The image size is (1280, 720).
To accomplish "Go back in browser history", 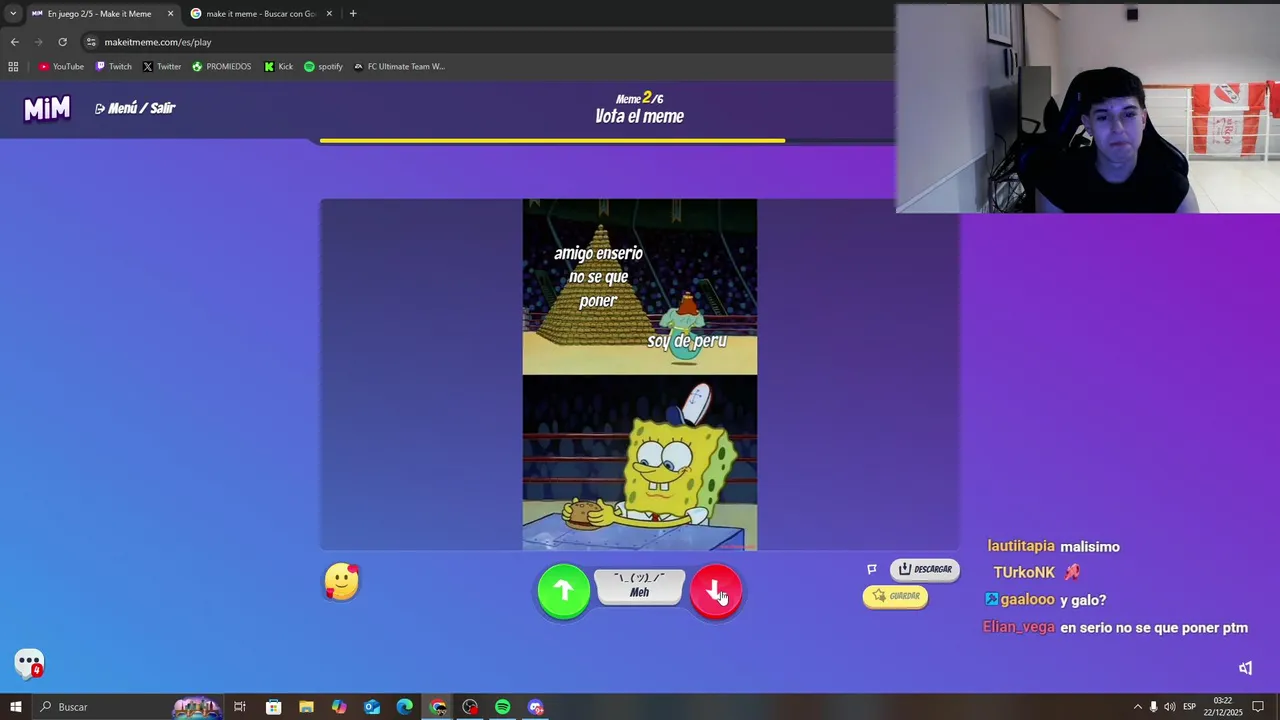I will coord(14,42).
